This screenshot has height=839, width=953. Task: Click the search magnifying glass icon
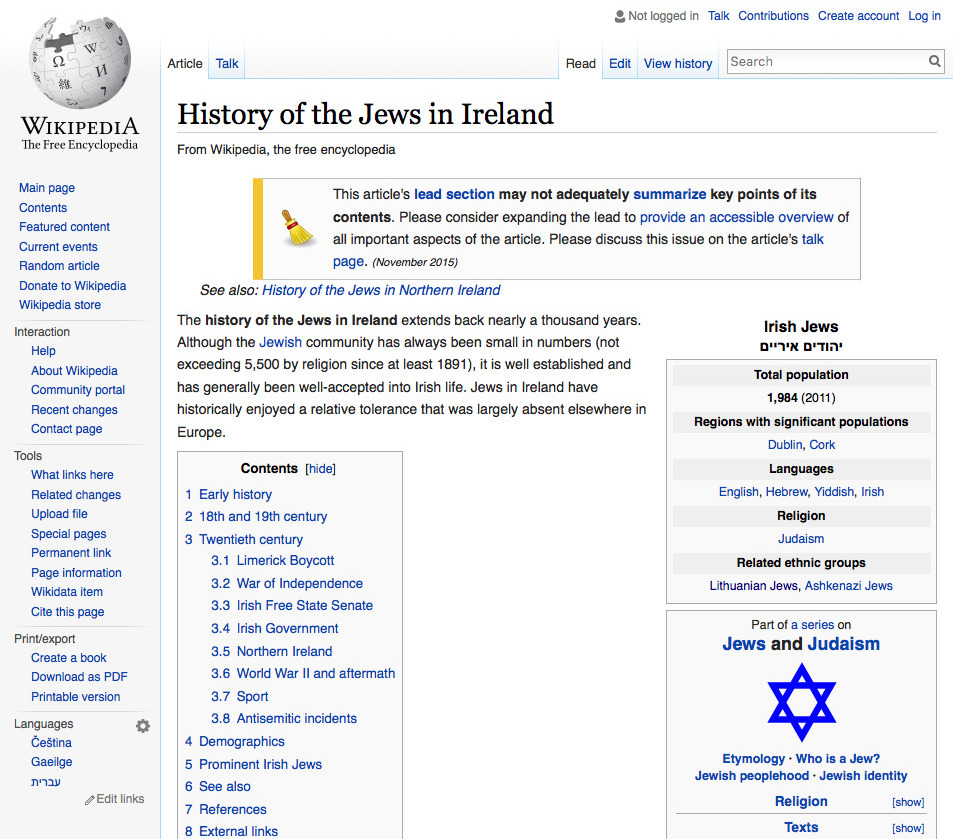pos(934,61)
